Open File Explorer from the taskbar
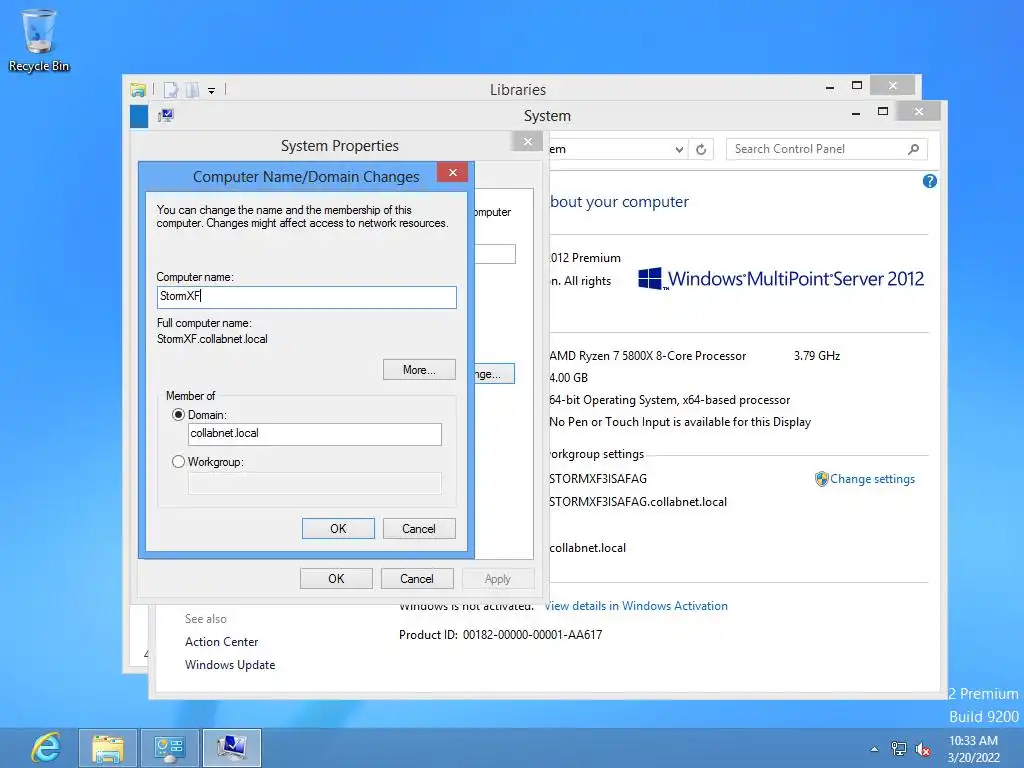Viewport: 1024px width, 768px height. click(x=108, y=748)
